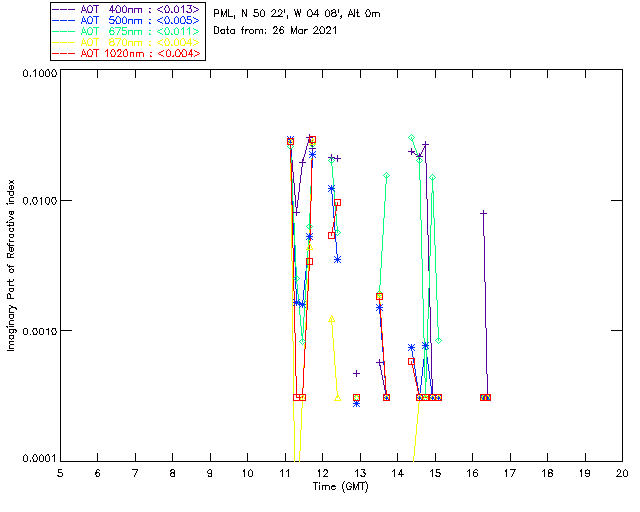
Task: Click the station header 'PML, N 50 22', W 04 08', Alt 0m'
Action: coord(297,14)
